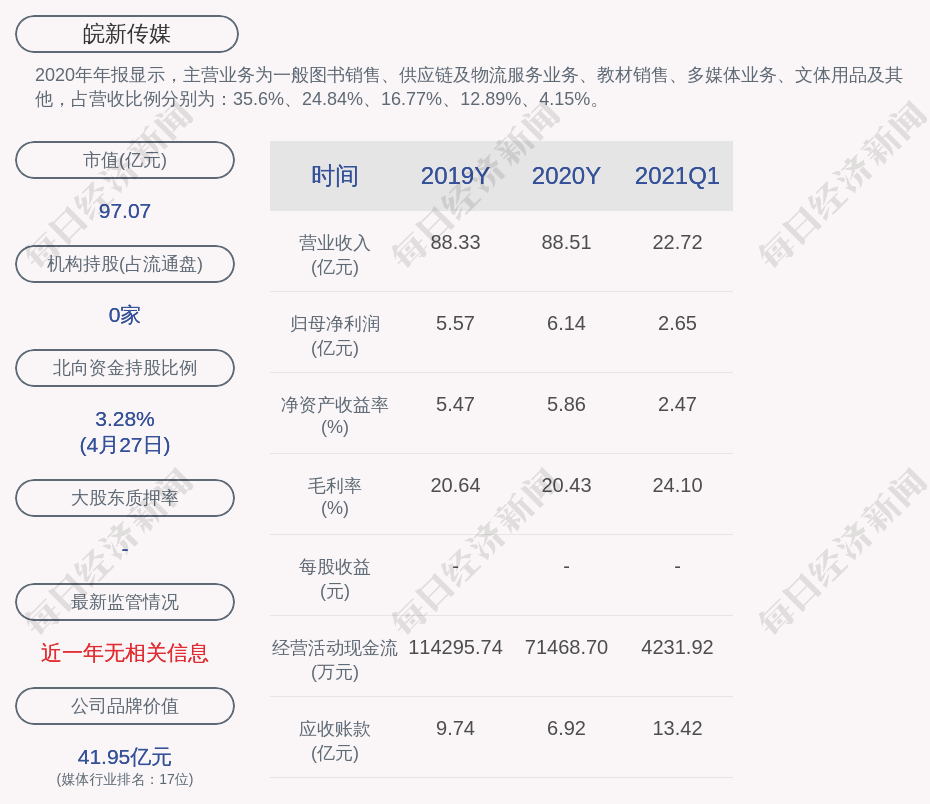Select net profit value 5.57
930x804 pixels.
tap(455, 324)
